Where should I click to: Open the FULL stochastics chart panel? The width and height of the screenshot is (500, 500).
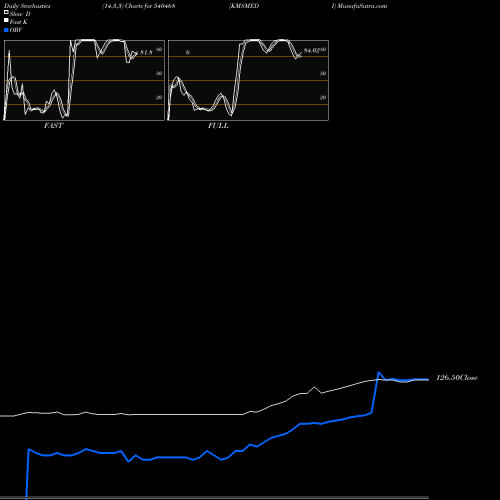pyautogui.click(x=248, y=80)
